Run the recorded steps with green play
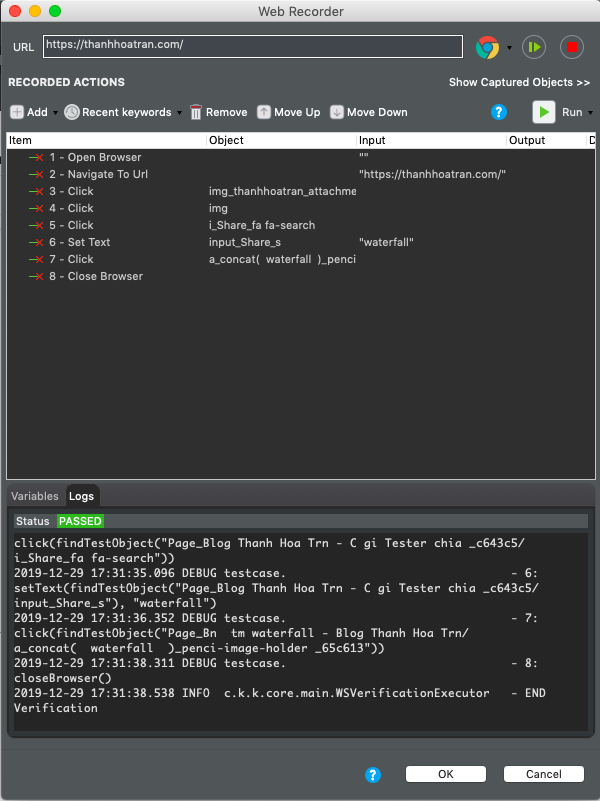 pyautogui.click(x=544, y=112)
